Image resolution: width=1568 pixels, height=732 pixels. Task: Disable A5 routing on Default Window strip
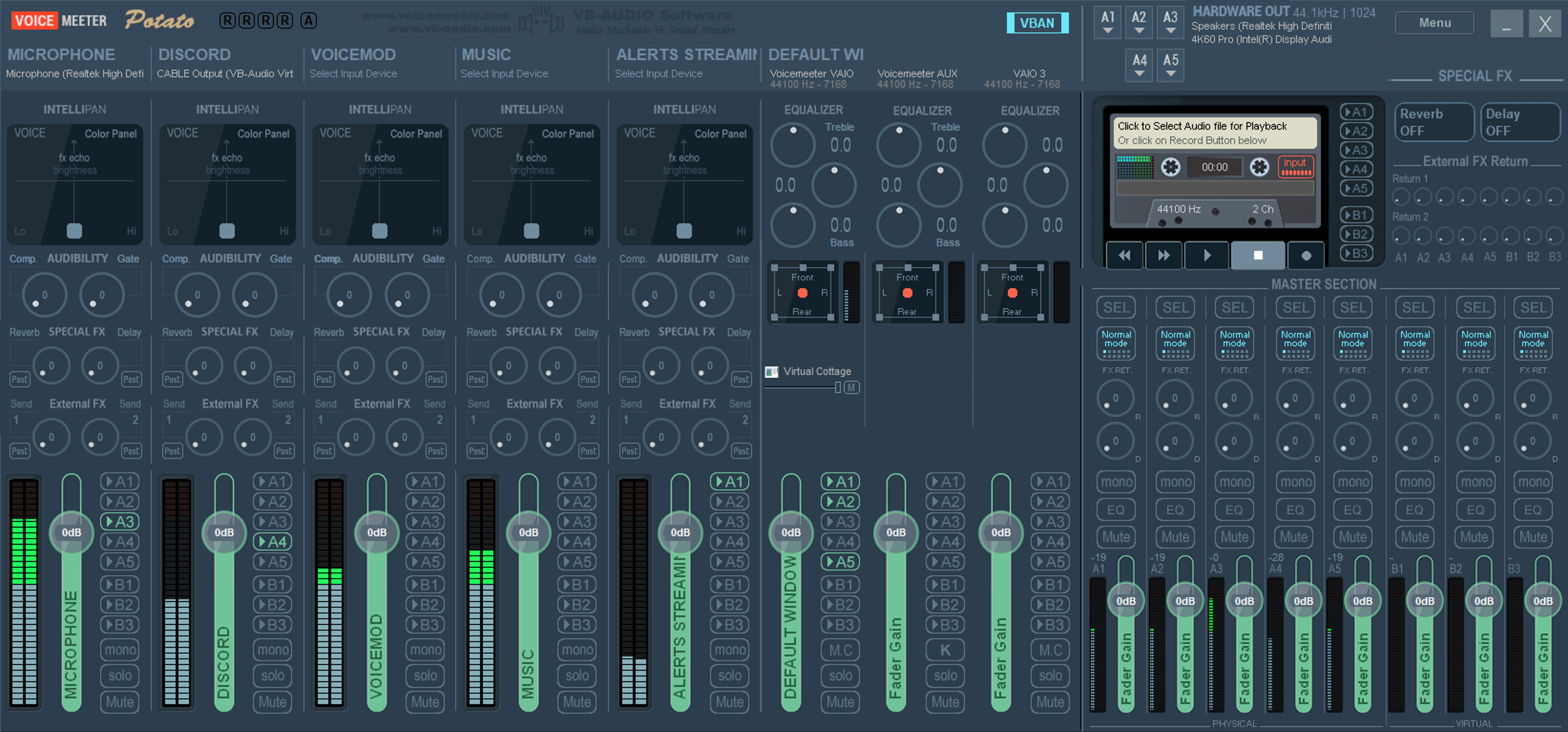[840, 561]
